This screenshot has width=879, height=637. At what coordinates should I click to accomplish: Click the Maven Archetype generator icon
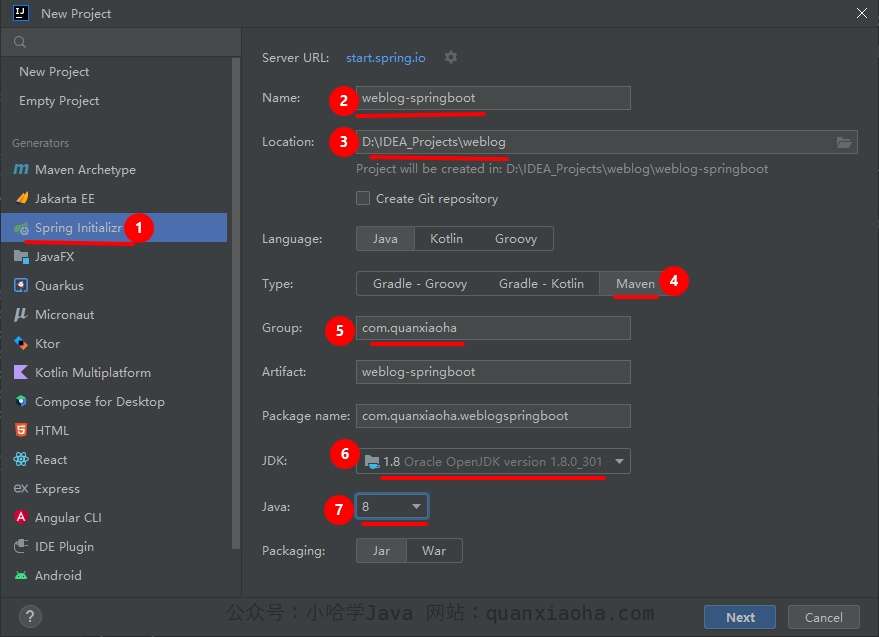point(21,169)
